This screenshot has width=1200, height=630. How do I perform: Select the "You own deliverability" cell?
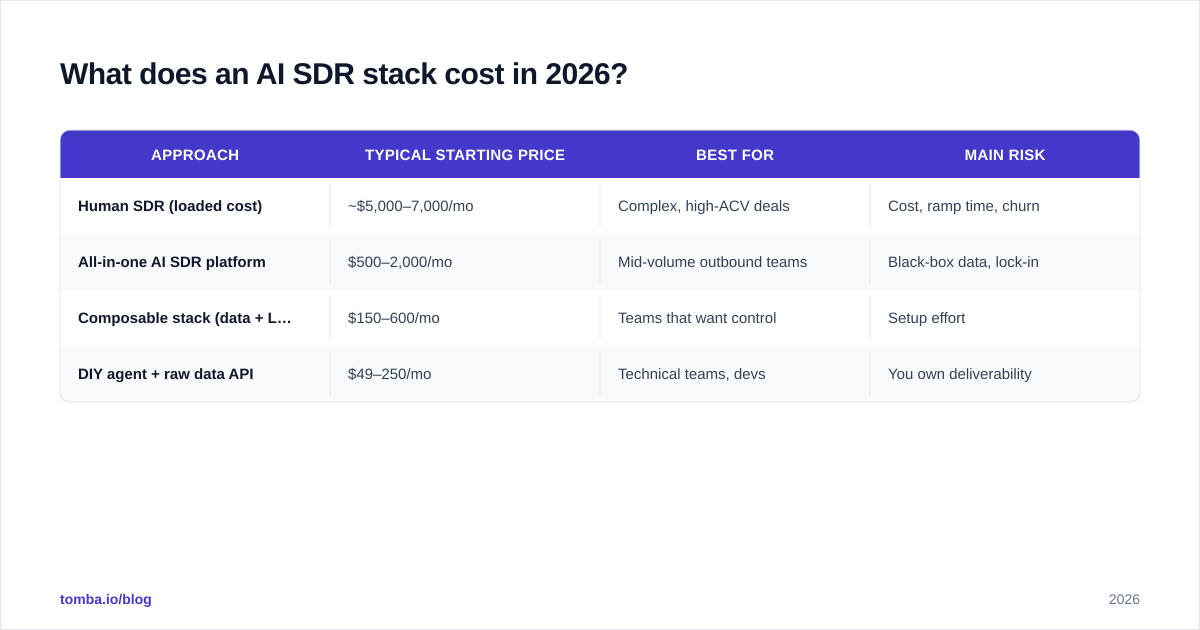pos(1005,374)
